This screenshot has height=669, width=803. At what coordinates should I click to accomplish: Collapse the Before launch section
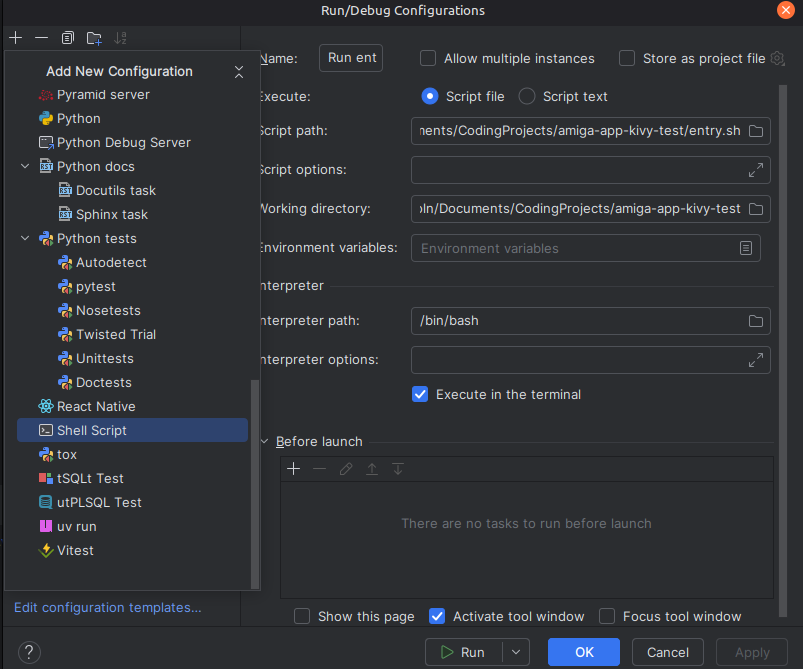click(x=265, y=442)
